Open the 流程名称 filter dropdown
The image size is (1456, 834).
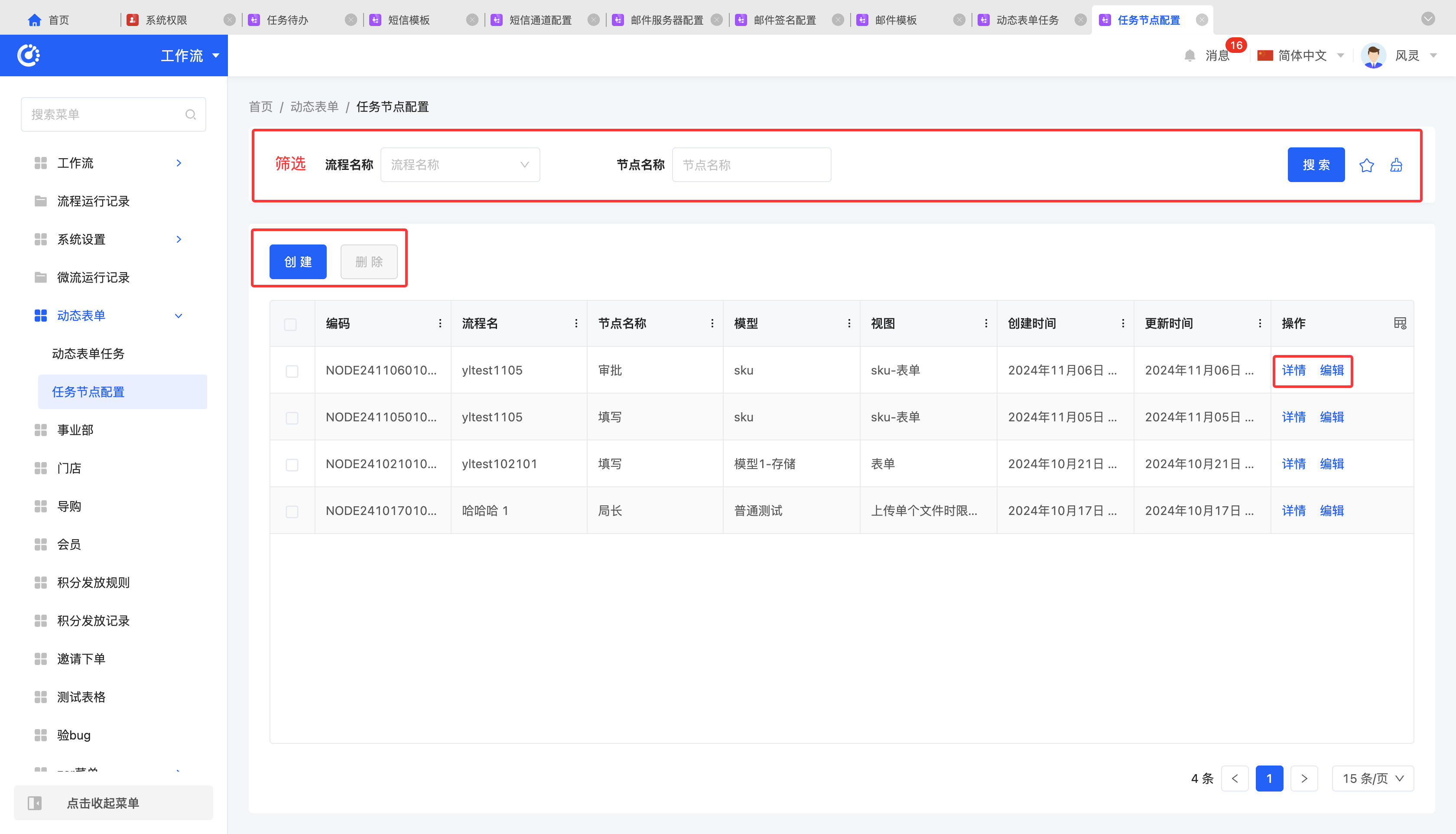(x=460, y=165)
